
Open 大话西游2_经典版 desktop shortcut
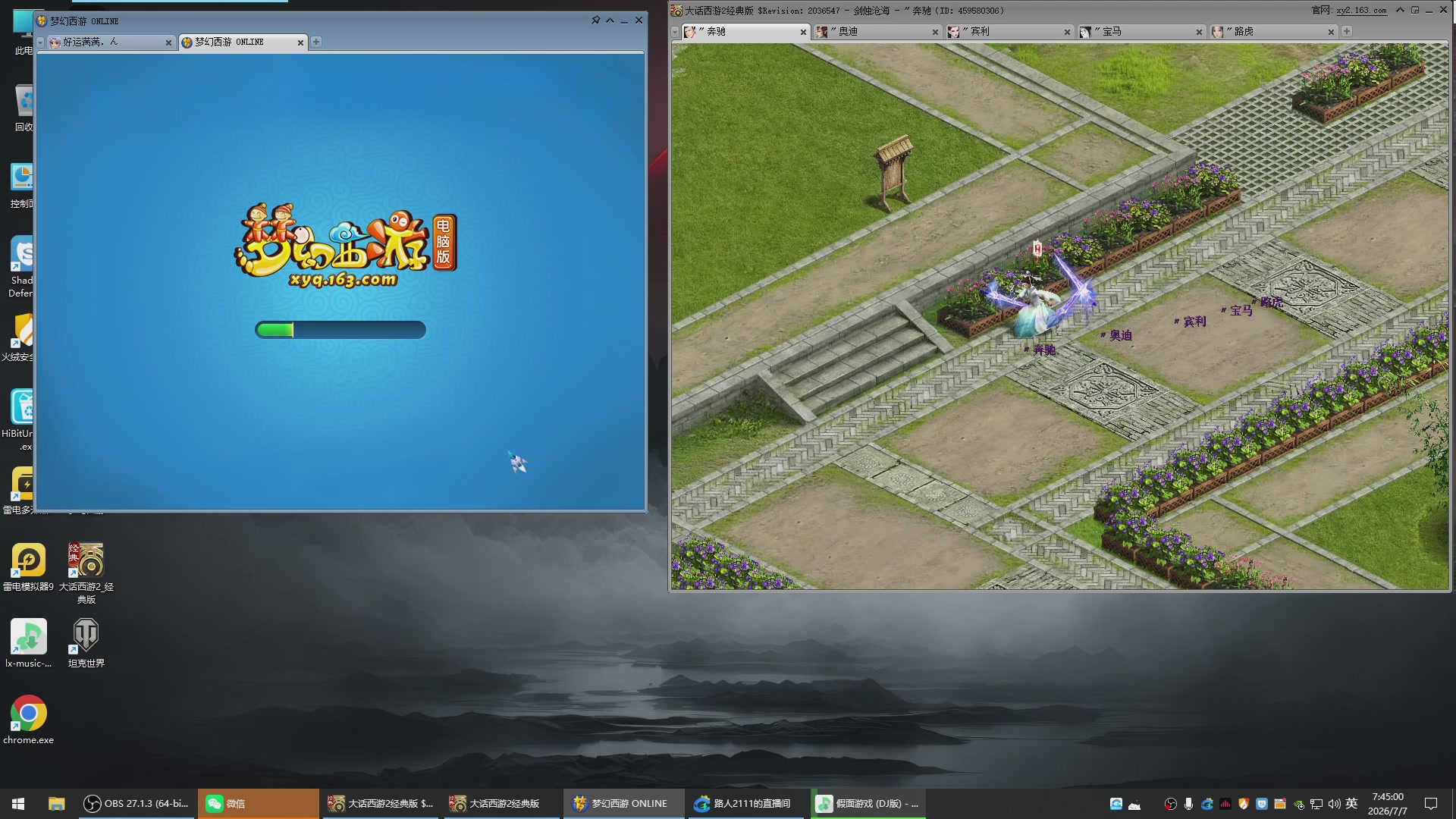click(x=86, y=573)
